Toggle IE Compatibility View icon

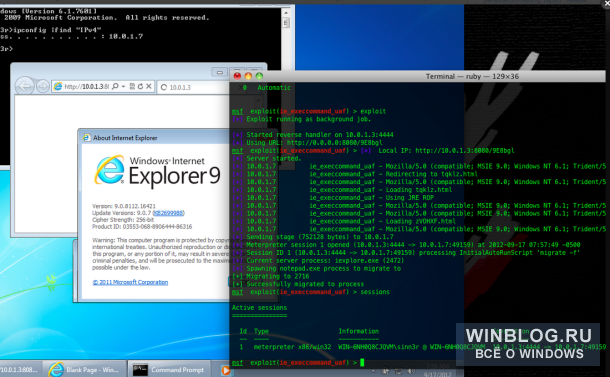(x=132, y=86)
